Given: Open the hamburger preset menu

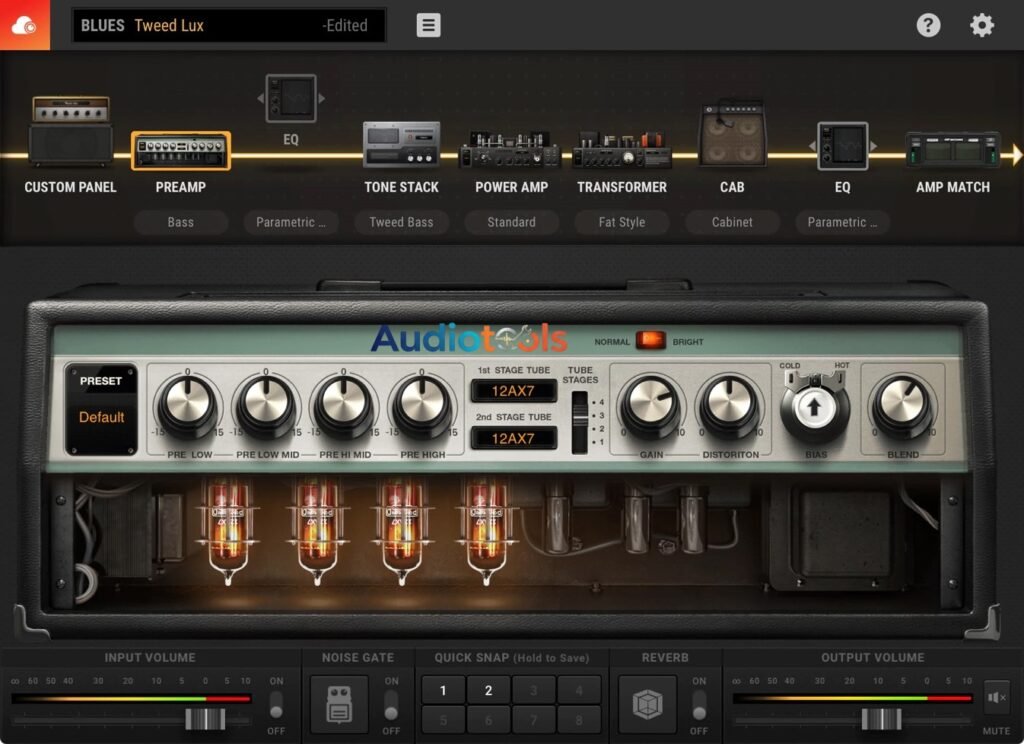Looking at the screenshot, I should [x=429, y=25].
